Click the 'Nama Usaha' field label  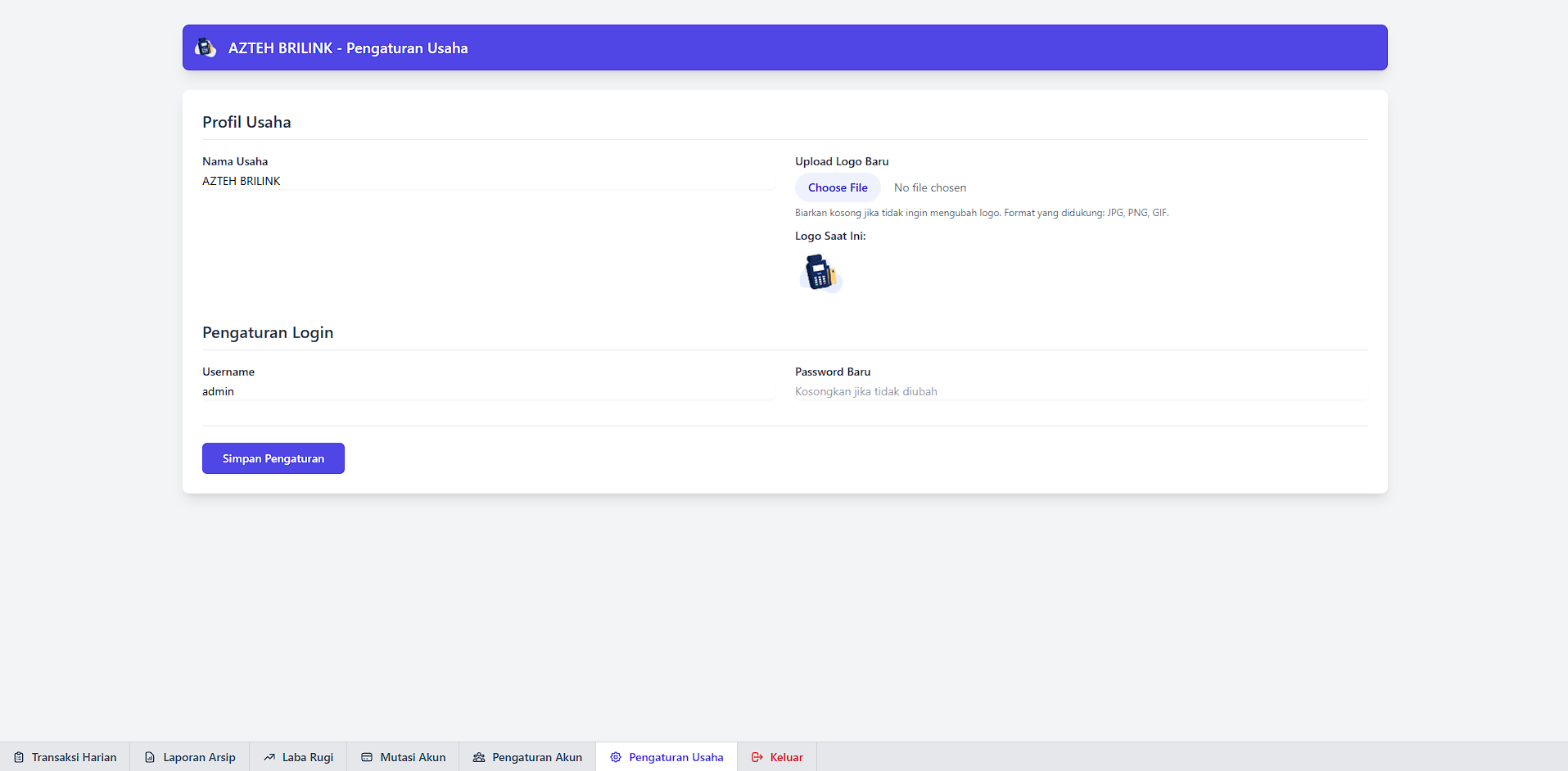pos(235,161)
